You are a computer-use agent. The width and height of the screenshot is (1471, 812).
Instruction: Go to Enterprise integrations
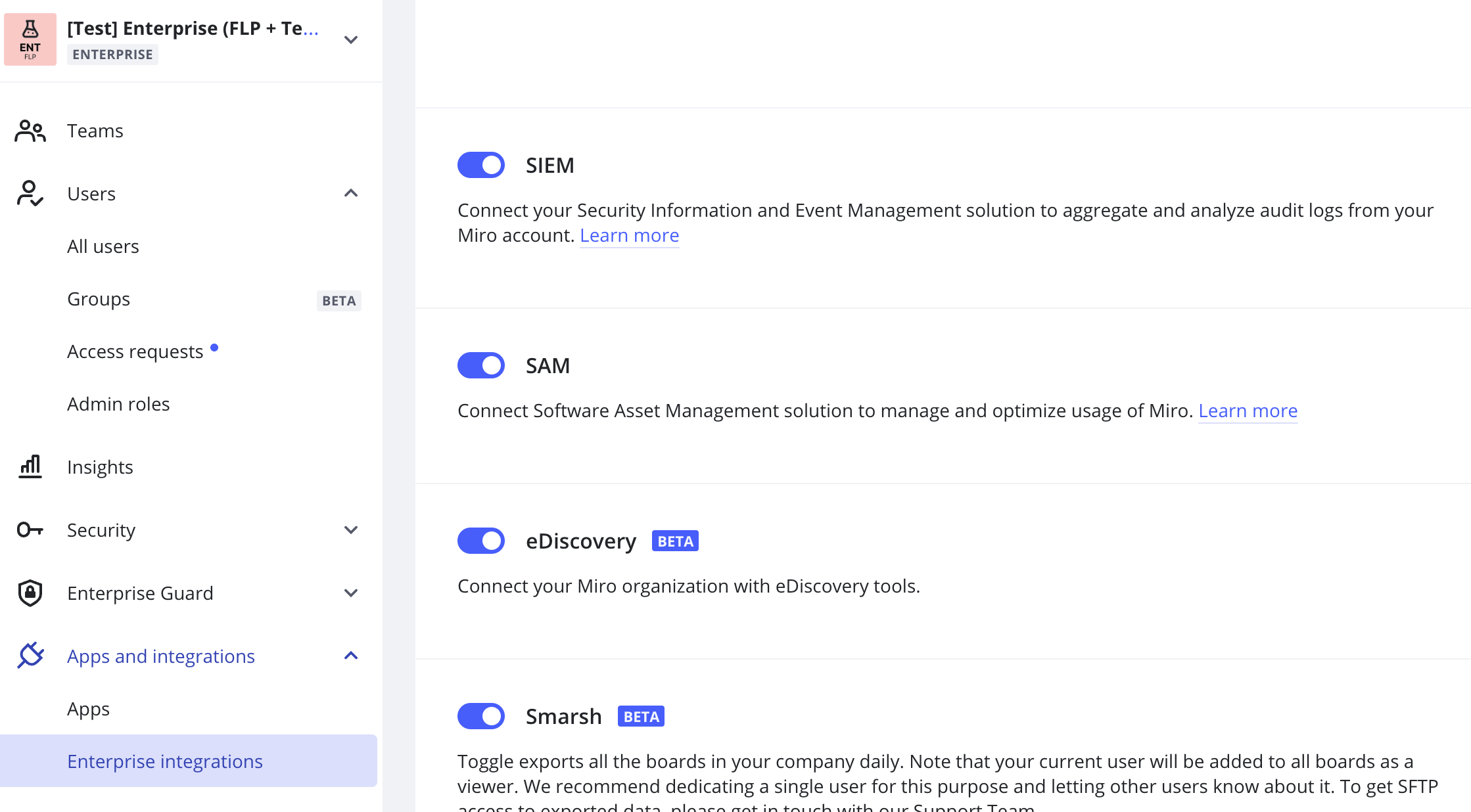click(164, 761)
